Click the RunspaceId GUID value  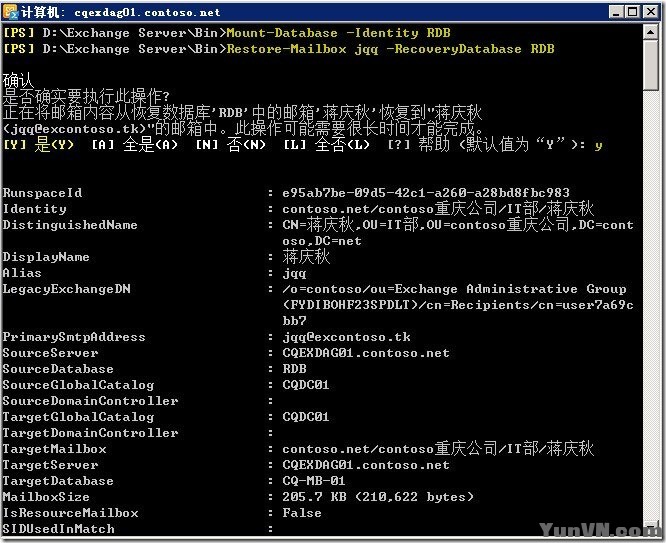[x=426, y=192]
